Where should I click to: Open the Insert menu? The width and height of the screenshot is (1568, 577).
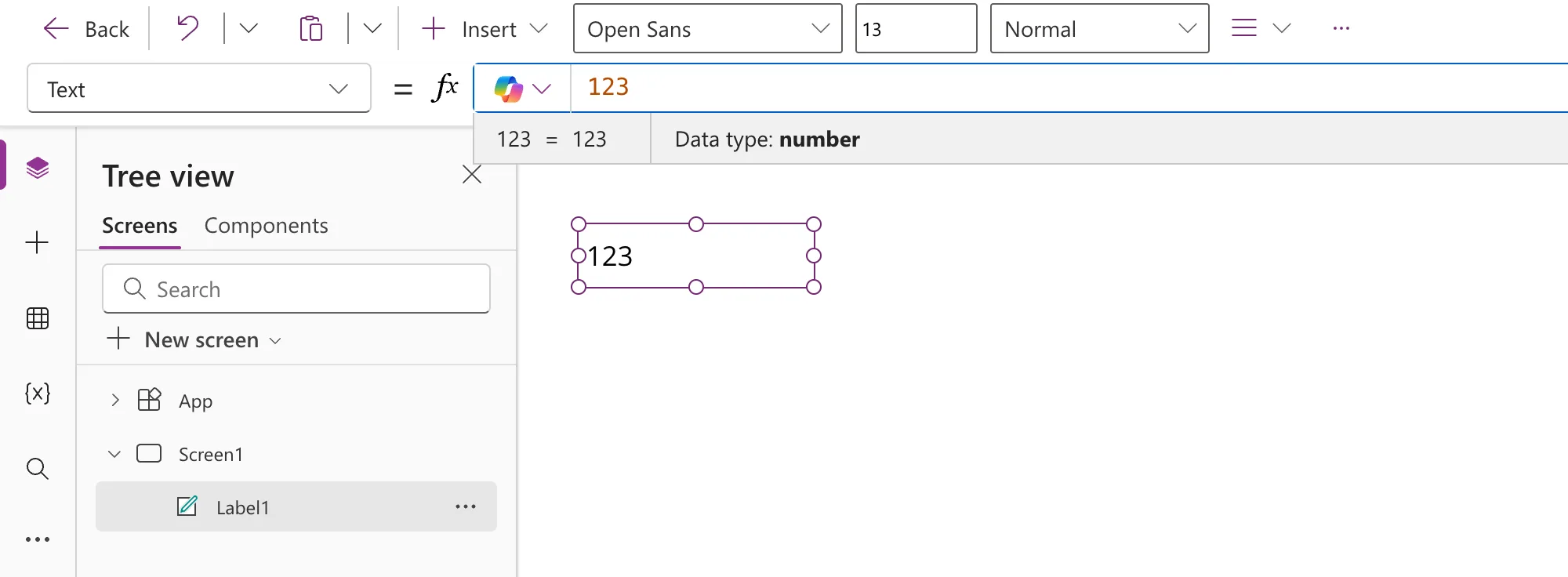click(x=484, y=29)
